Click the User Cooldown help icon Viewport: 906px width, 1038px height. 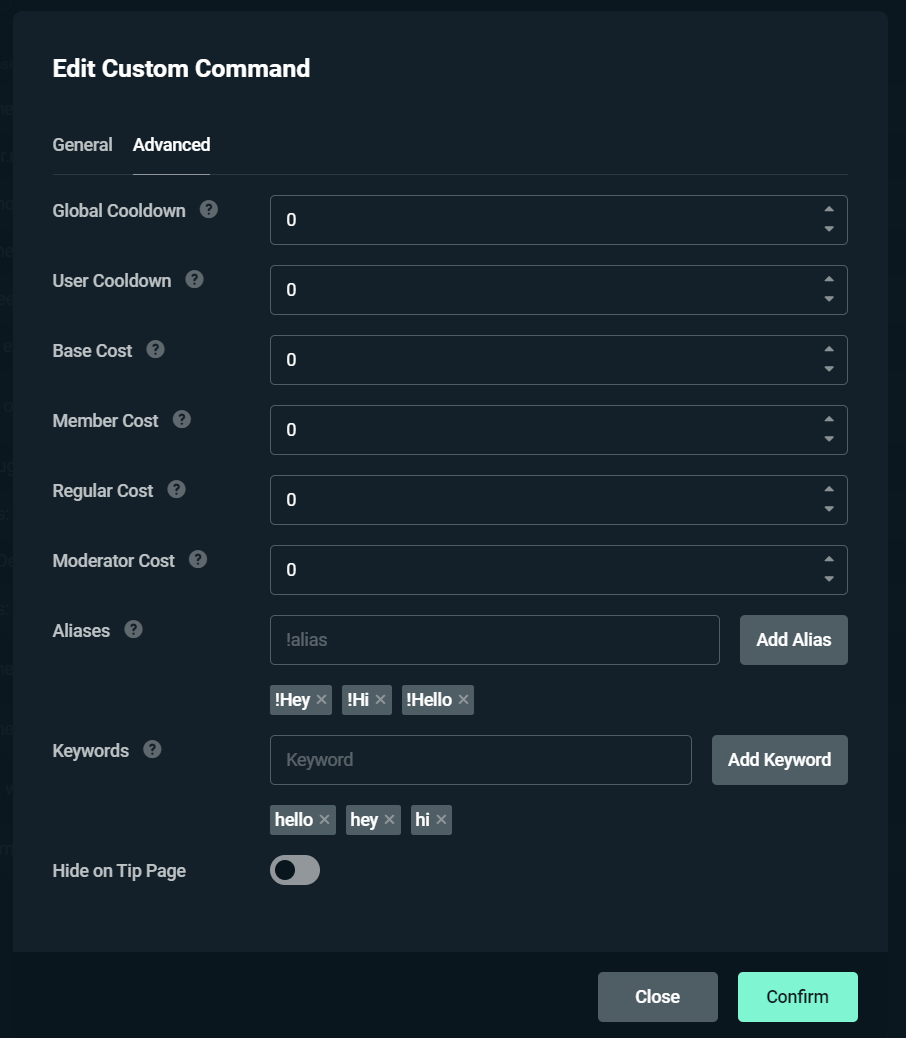click(194, 280)
